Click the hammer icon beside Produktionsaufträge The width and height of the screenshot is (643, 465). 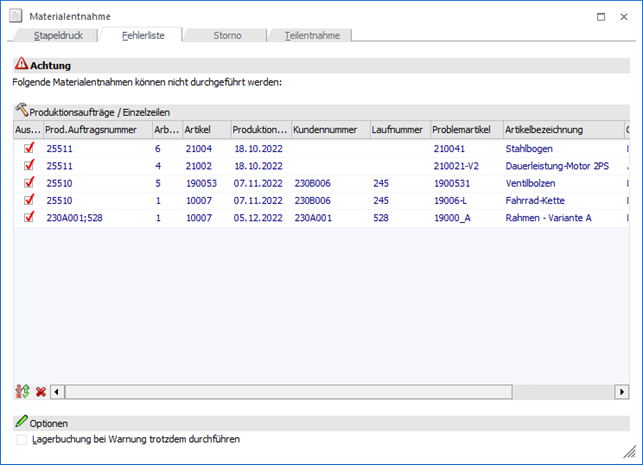pos(21,112)
